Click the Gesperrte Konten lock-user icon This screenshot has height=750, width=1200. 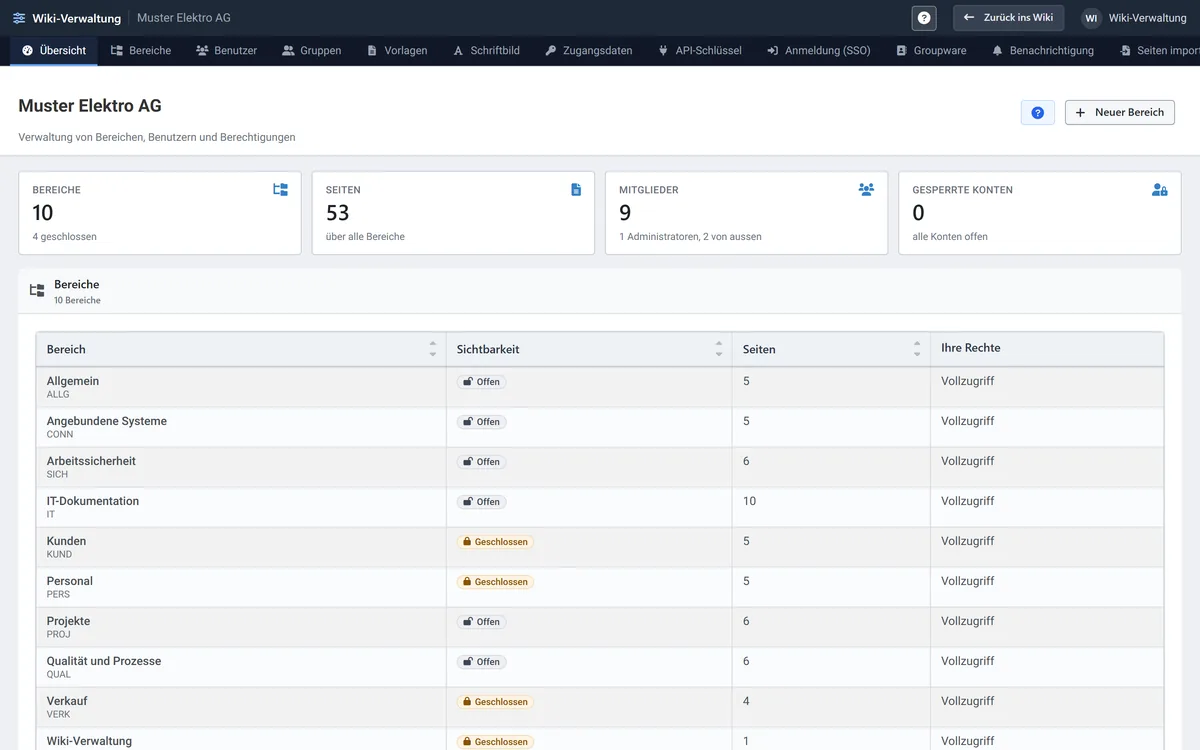coord(1159,189)
